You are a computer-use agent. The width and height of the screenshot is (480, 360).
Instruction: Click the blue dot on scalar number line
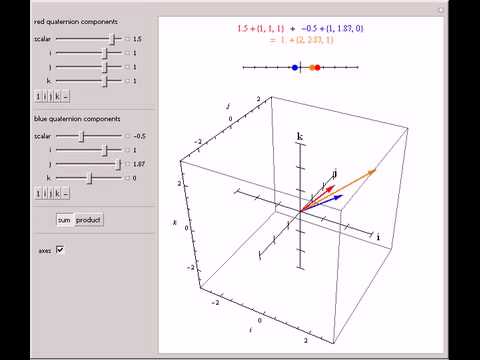coord(295,68)
